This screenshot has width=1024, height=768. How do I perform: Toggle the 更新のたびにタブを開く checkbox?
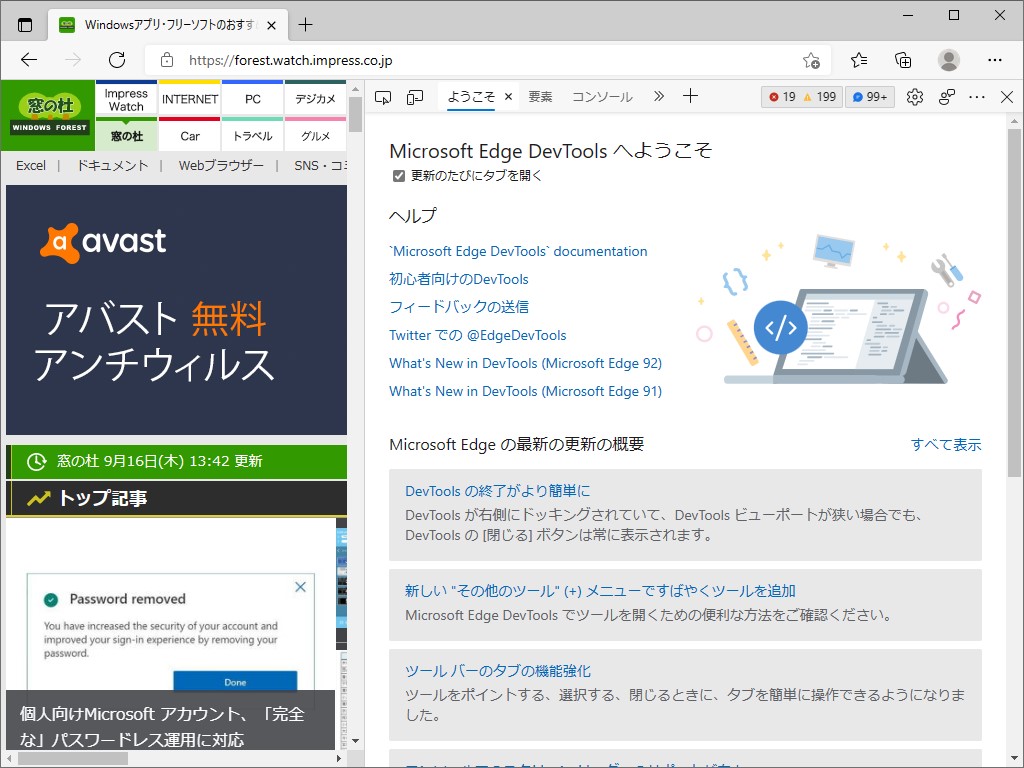(399, 175)
